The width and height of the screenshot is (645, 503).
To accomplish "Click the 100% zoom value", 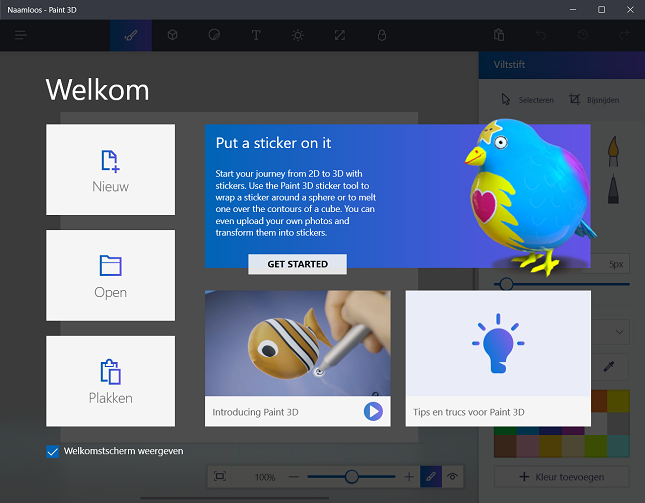I will click(264, 477).
